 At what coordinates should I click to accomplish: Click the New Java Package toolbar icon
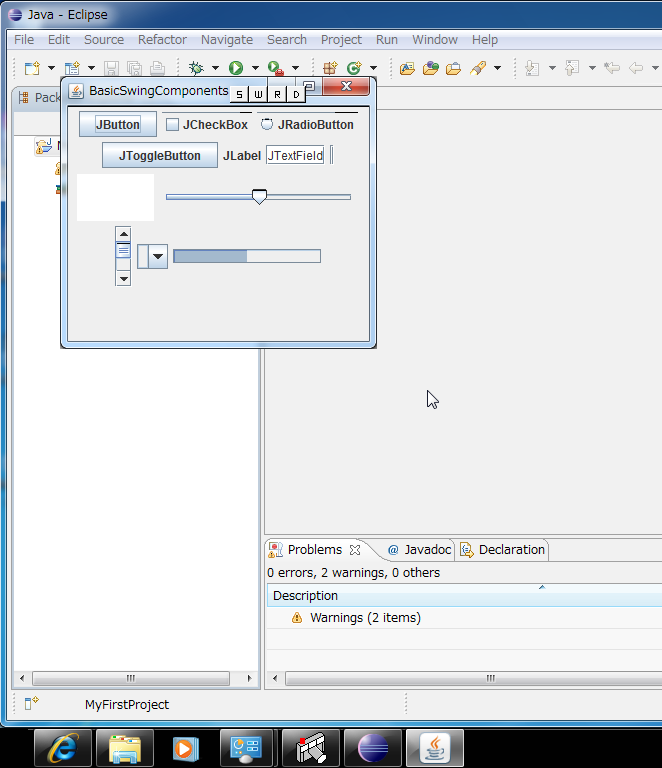tap(328, 68)
